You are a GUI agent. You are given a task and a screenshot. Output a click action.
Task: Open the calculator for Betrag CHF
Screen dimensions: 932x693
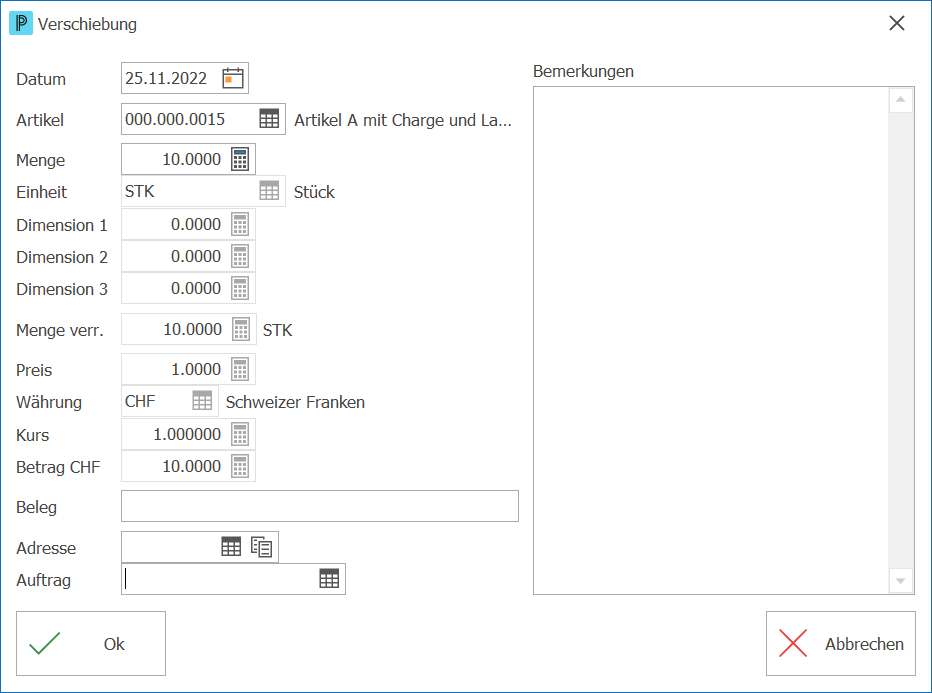[240, 467]
